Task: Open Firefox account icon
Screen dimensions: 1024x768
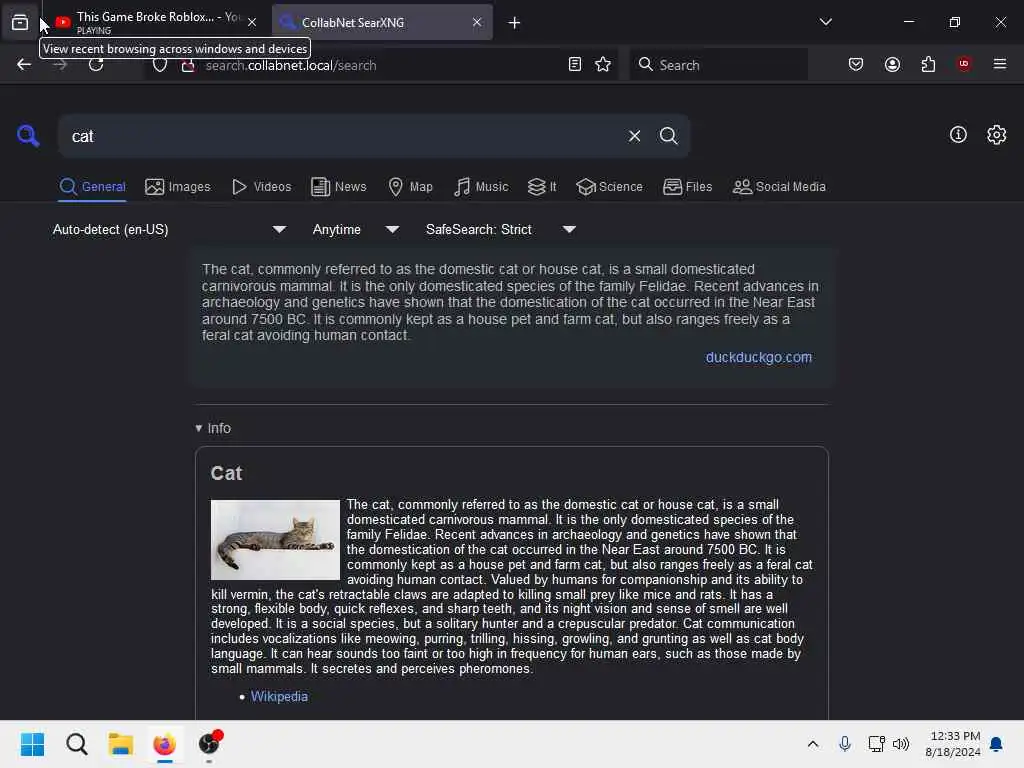Action: pyautogui.click(x=892, y=64)
